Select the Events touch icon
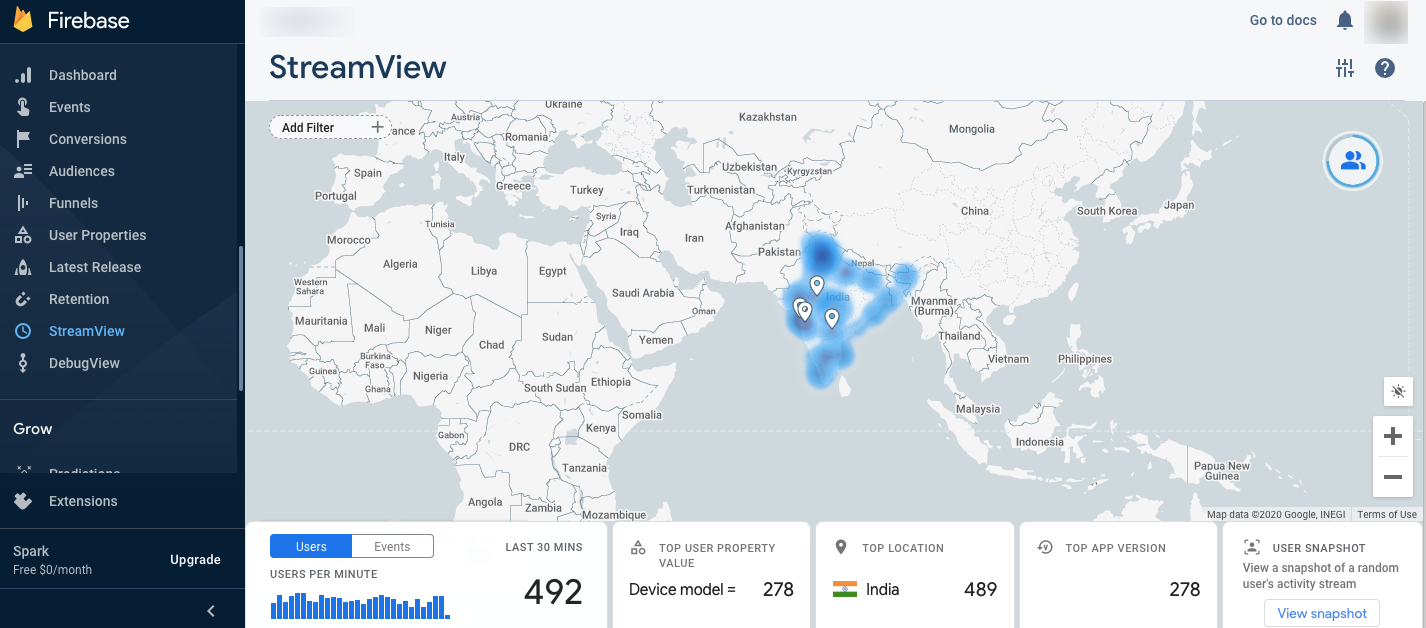The height and width of the screenshot is (628, 1426). [23, 107]
